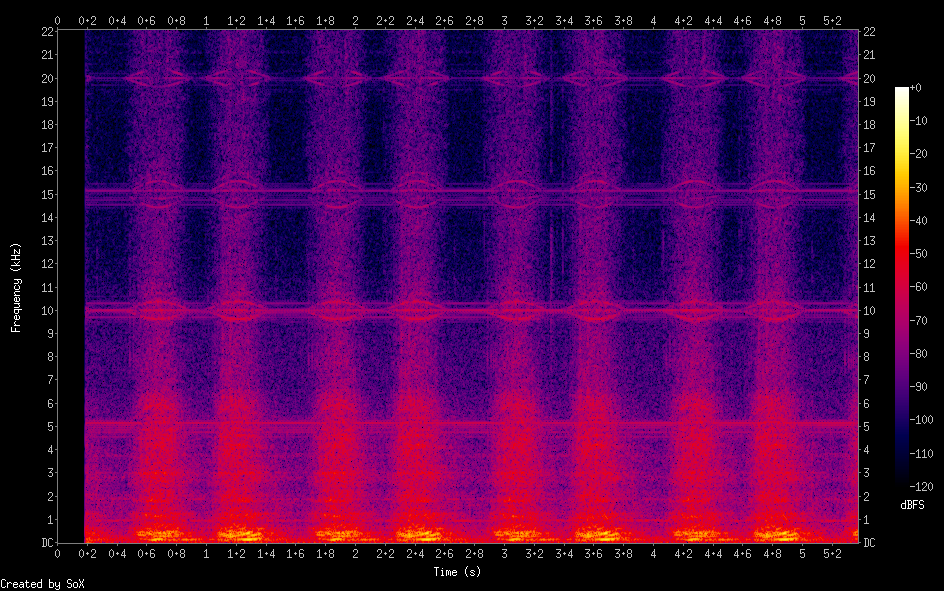Click "DC" on the right frequency axis
This screenshot has height=591, width=944.
click(869, 543)
